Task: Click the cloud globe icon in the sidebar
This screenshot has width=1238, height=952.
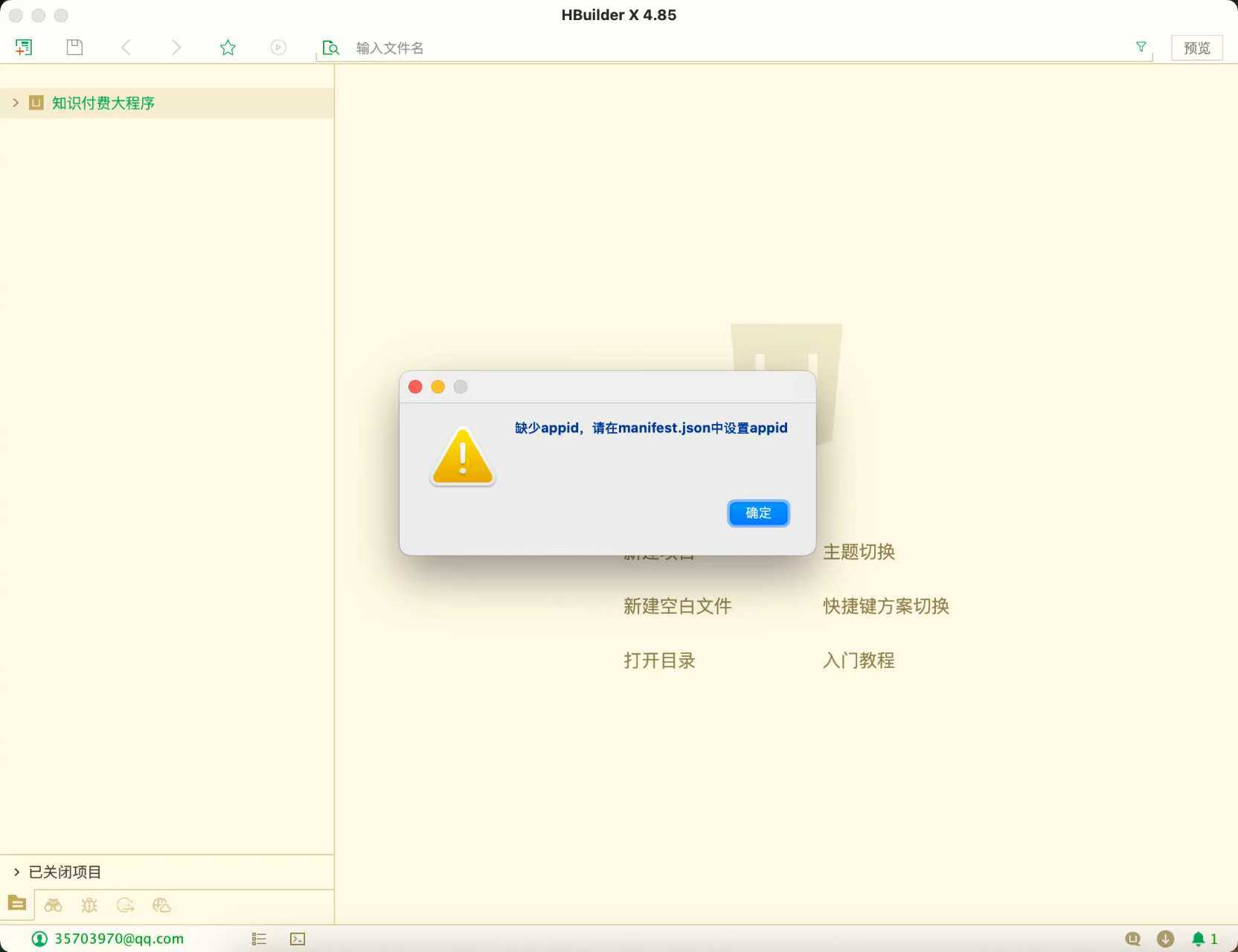Action: click(161, 905)
